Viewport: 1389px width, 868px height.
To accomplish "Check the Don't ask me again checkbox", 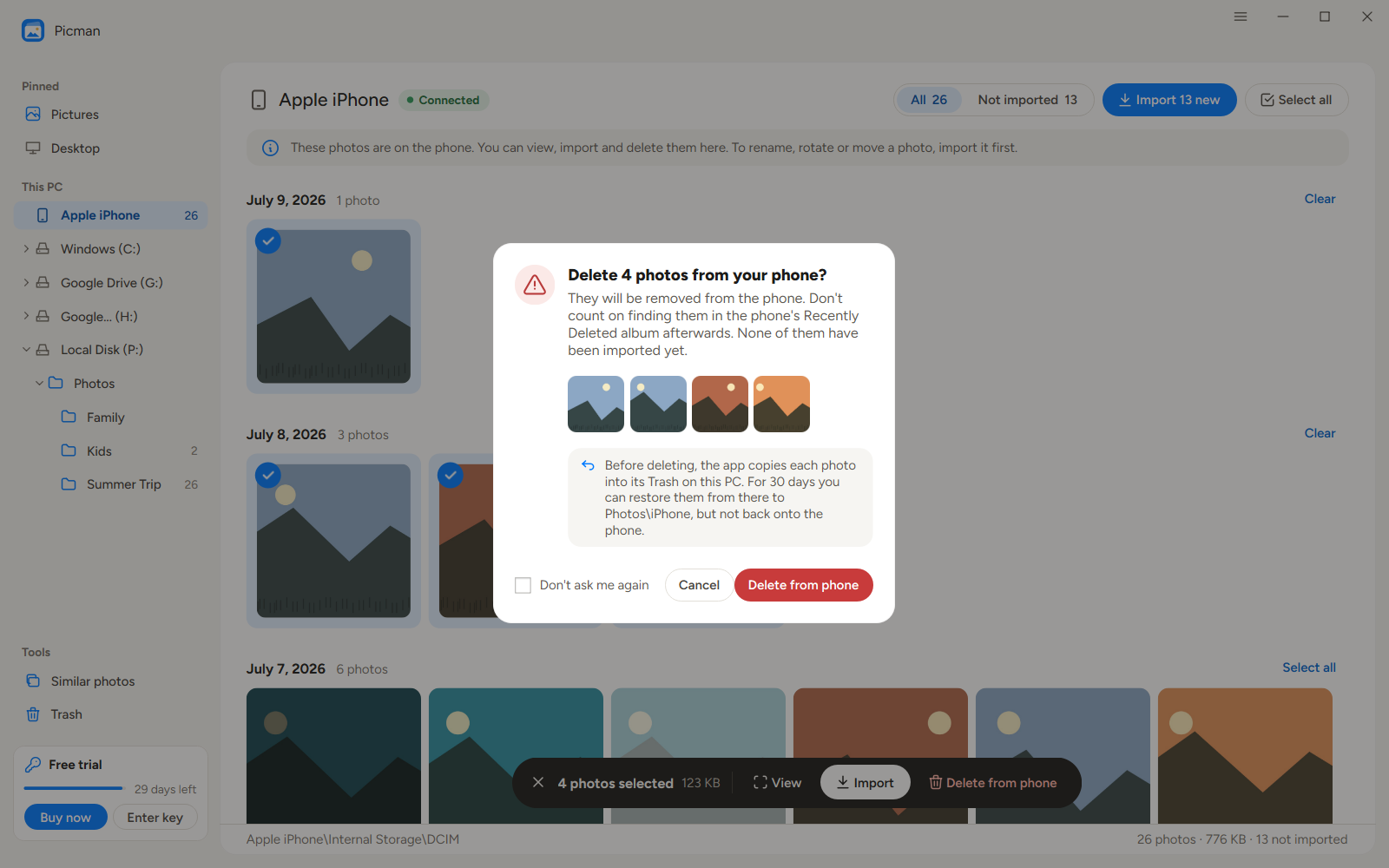I will (523, 586).
